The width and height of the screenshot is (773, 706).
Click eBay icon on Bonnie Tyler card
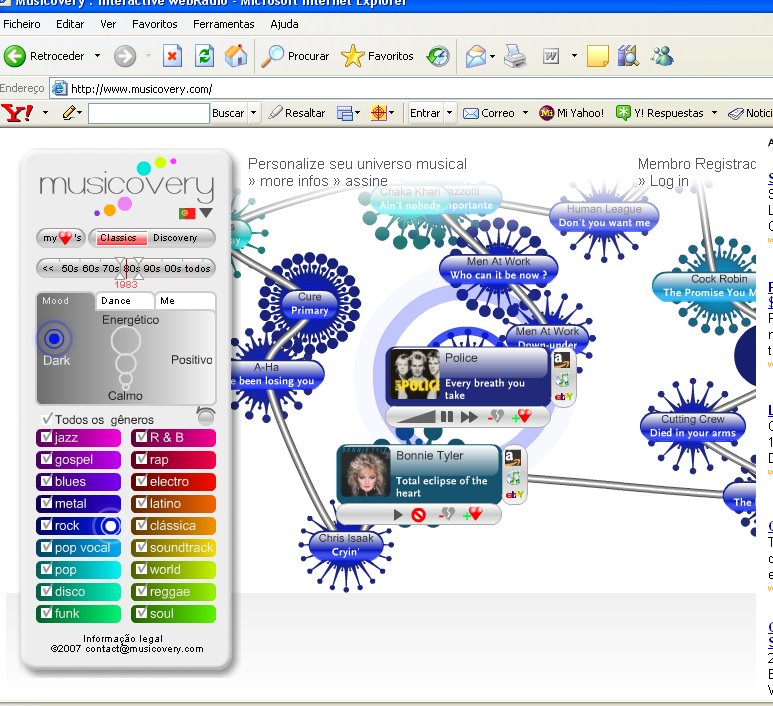514,494
